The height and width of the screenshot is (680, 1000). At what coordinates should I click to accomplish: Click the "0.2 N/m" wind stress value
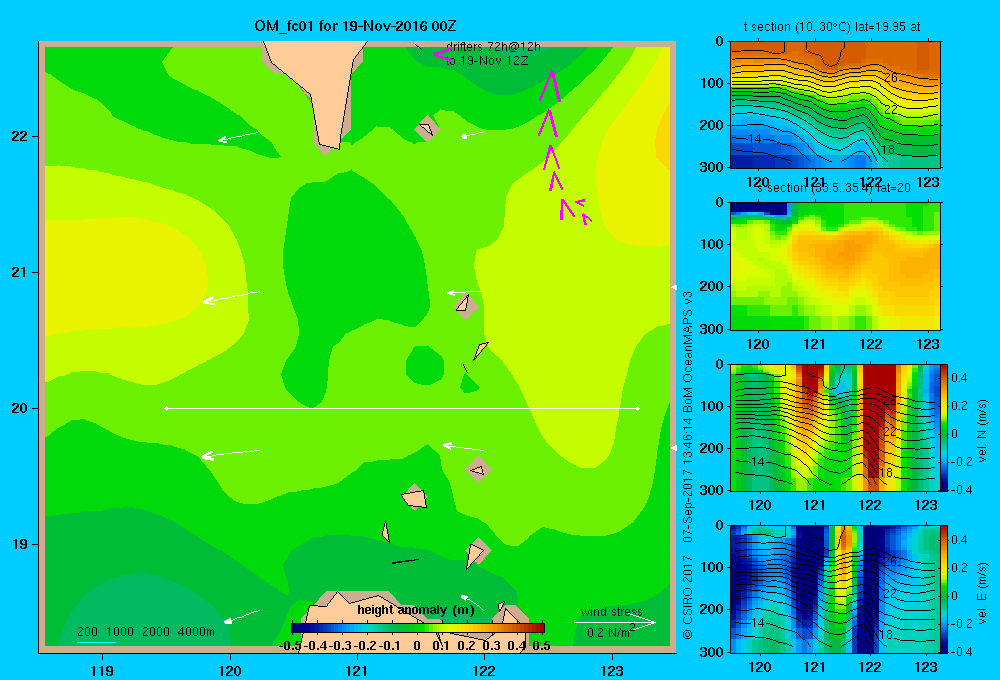pos(608,633)
